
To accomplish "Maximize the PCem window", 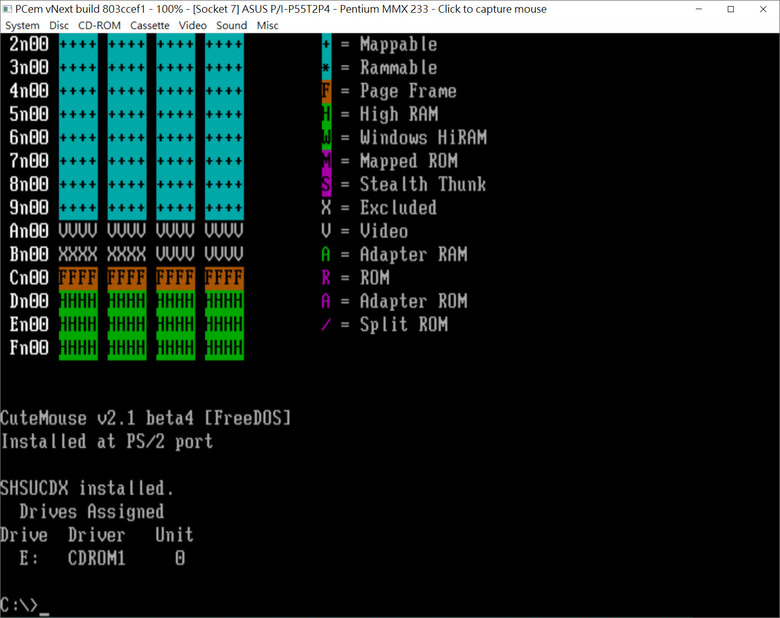I will click(731, 9).
